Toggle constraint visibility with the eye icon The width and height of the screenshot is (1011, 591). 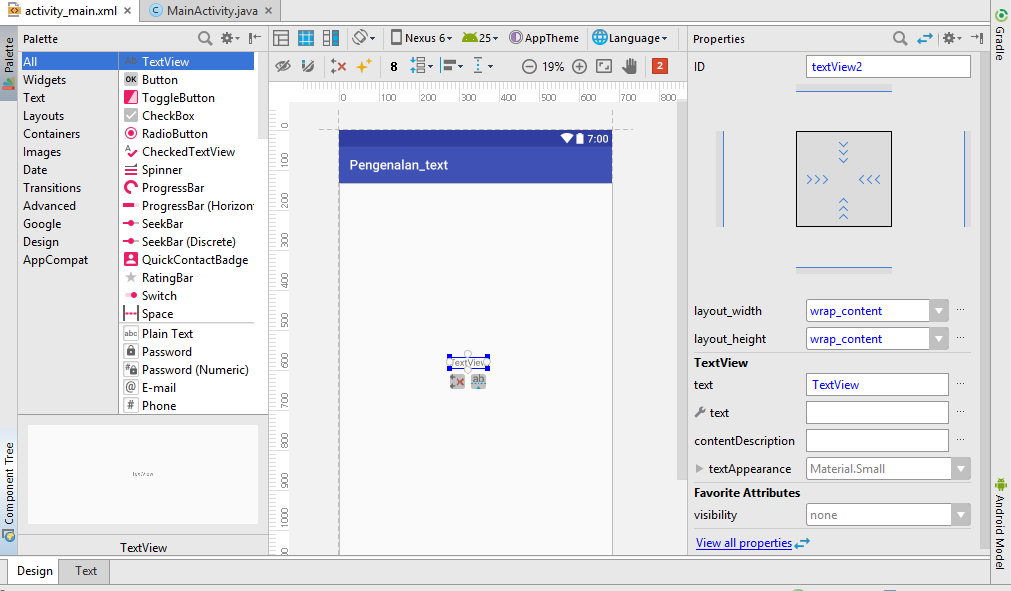click(283, 66)
